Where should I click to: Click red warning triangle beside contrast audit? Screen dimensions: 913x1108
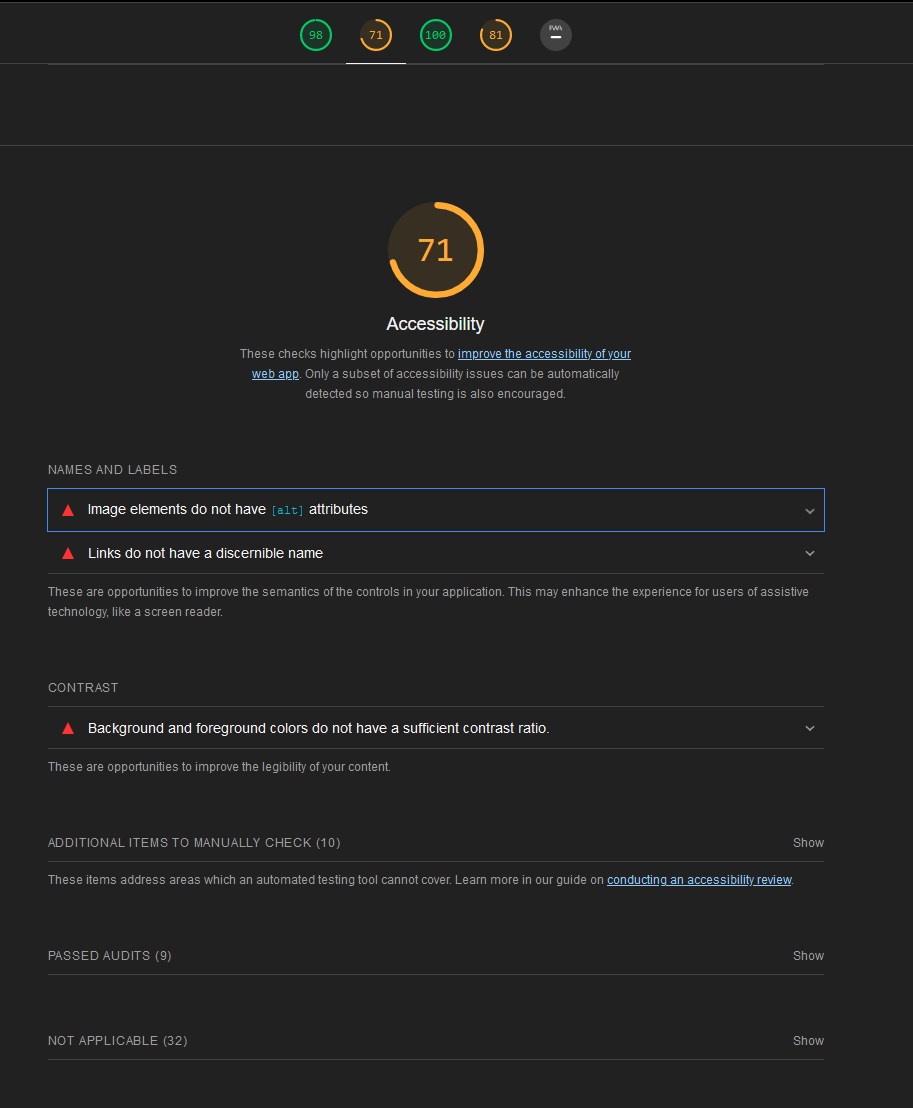coord(68,729)
